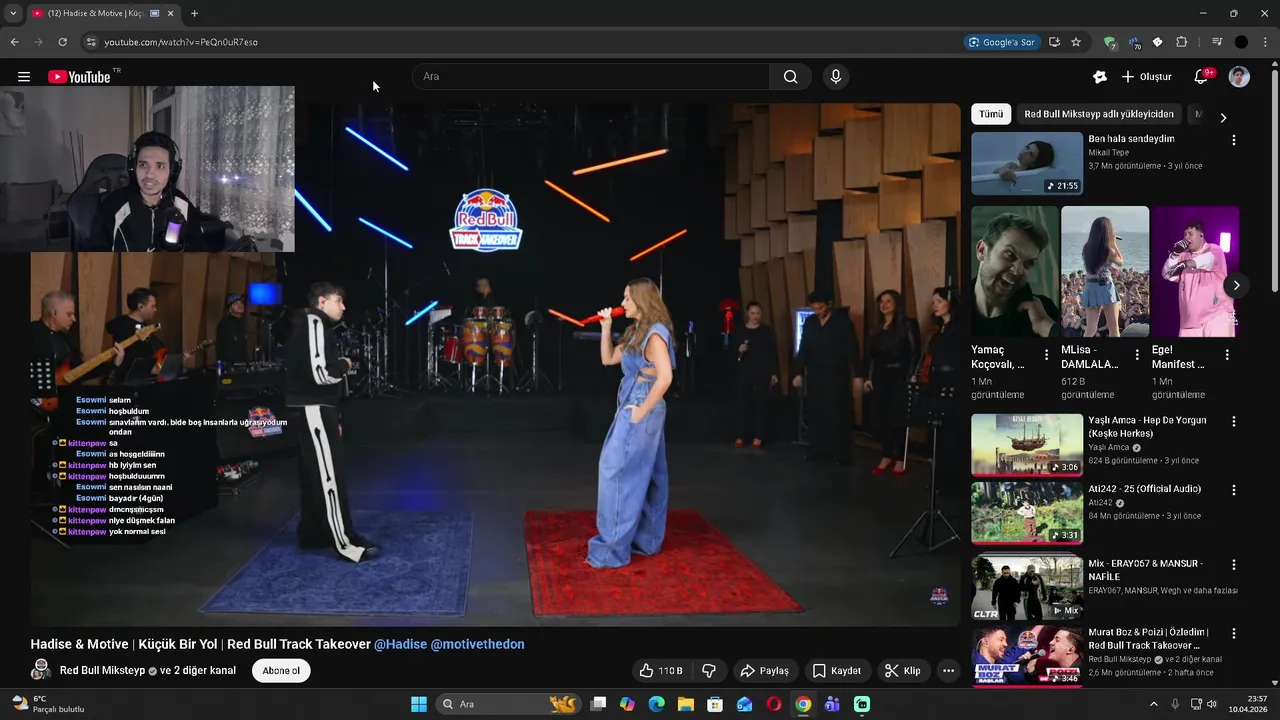Viewport: 1280px width, 720px height.
Task: Open the Murat Boz & Poizi video thumbnail
Action: click(x=1027, y=656)
